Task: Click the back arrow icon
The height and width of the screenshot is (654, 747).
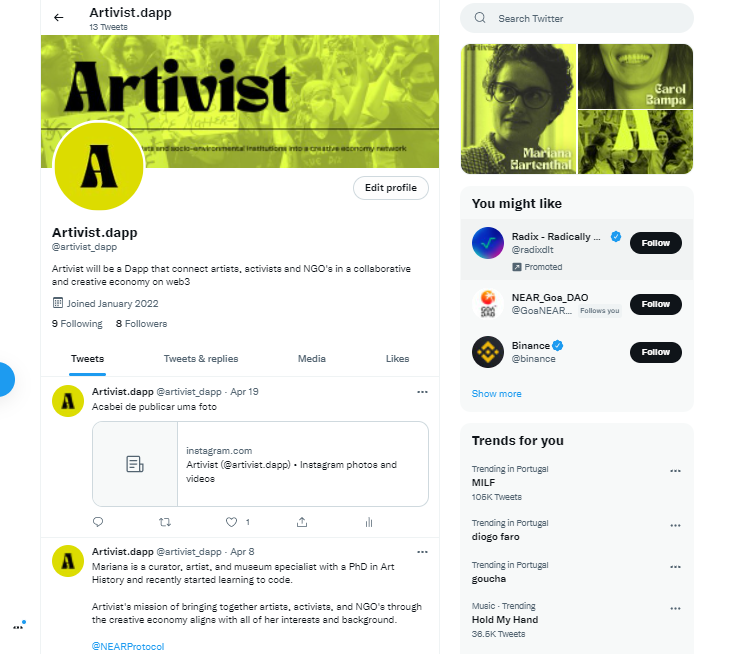Action: pos(59,18)
